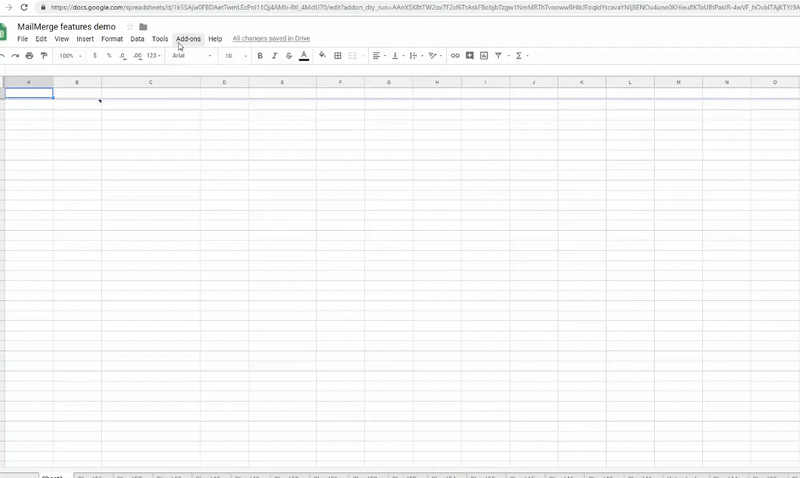Select column A header

29,82
